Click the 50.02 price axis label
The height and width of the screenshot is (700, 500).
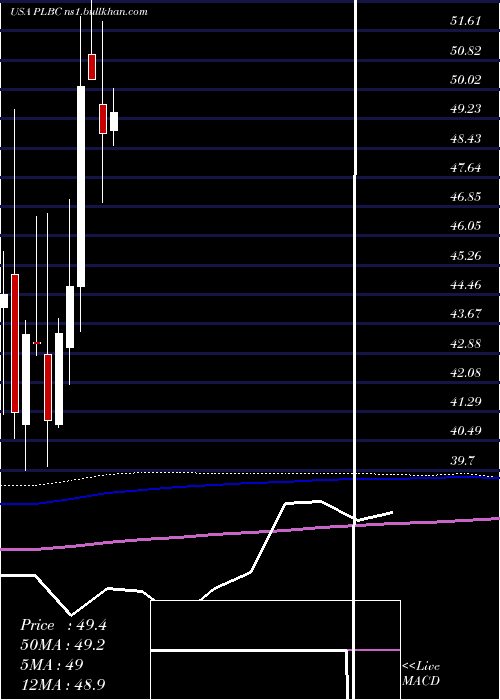pyautogui.click(x=466, y=80)
